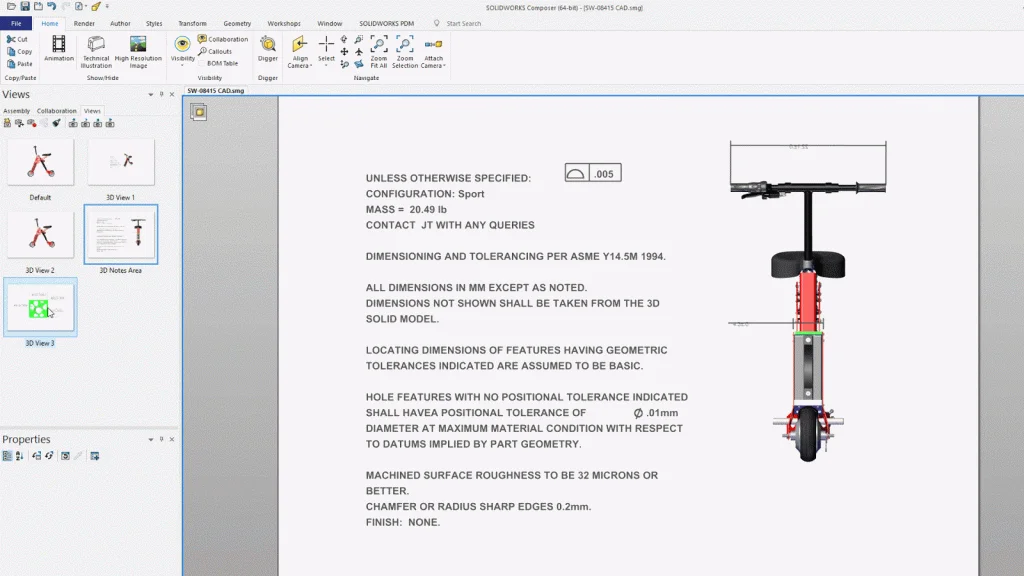The image size is (1024, 576).
Task: Expand the Align Camera dropdown
Action: pyautogui.click(x=300, y=65)
